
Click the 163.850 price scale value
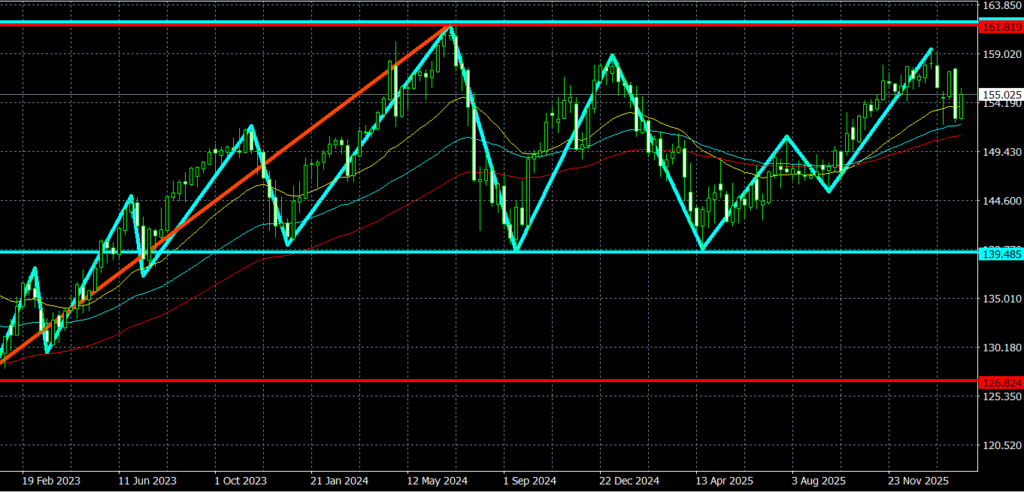click(x=1000, y=6)
